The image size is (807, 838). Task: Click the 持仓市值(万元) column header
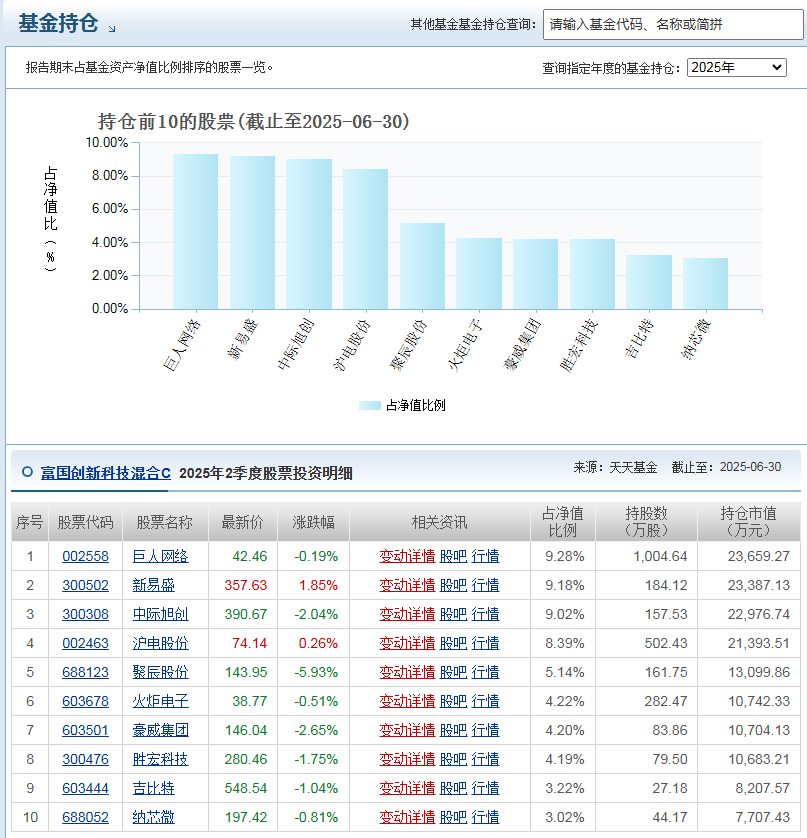click(x=749, y=522)
